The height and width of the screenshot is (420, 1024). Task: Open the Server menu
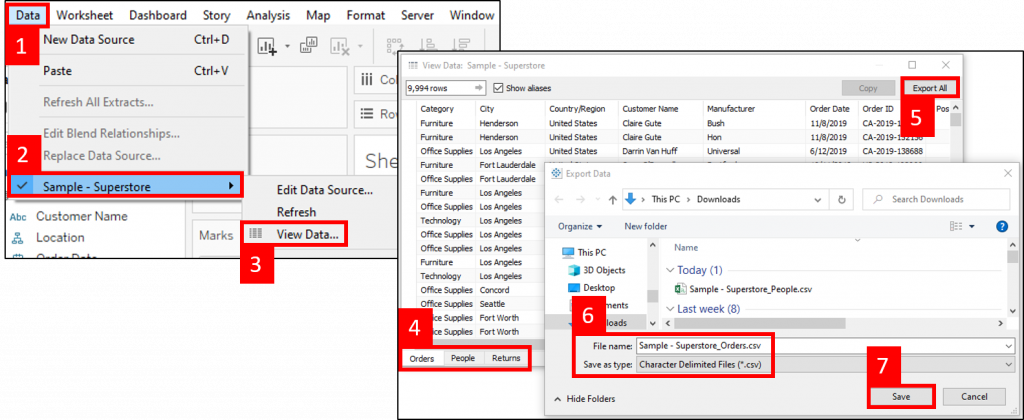click(417, 15)
